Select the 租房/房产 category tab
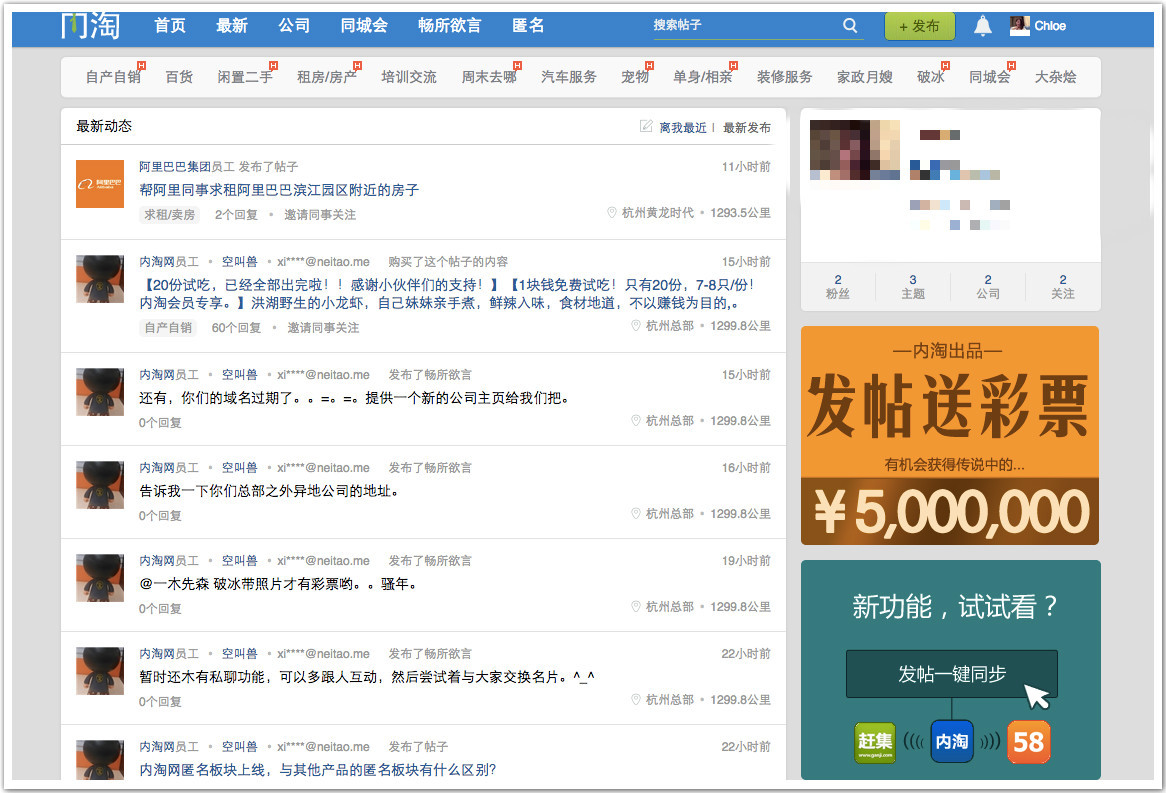The image size is (1166, 793). click(326, 77)
